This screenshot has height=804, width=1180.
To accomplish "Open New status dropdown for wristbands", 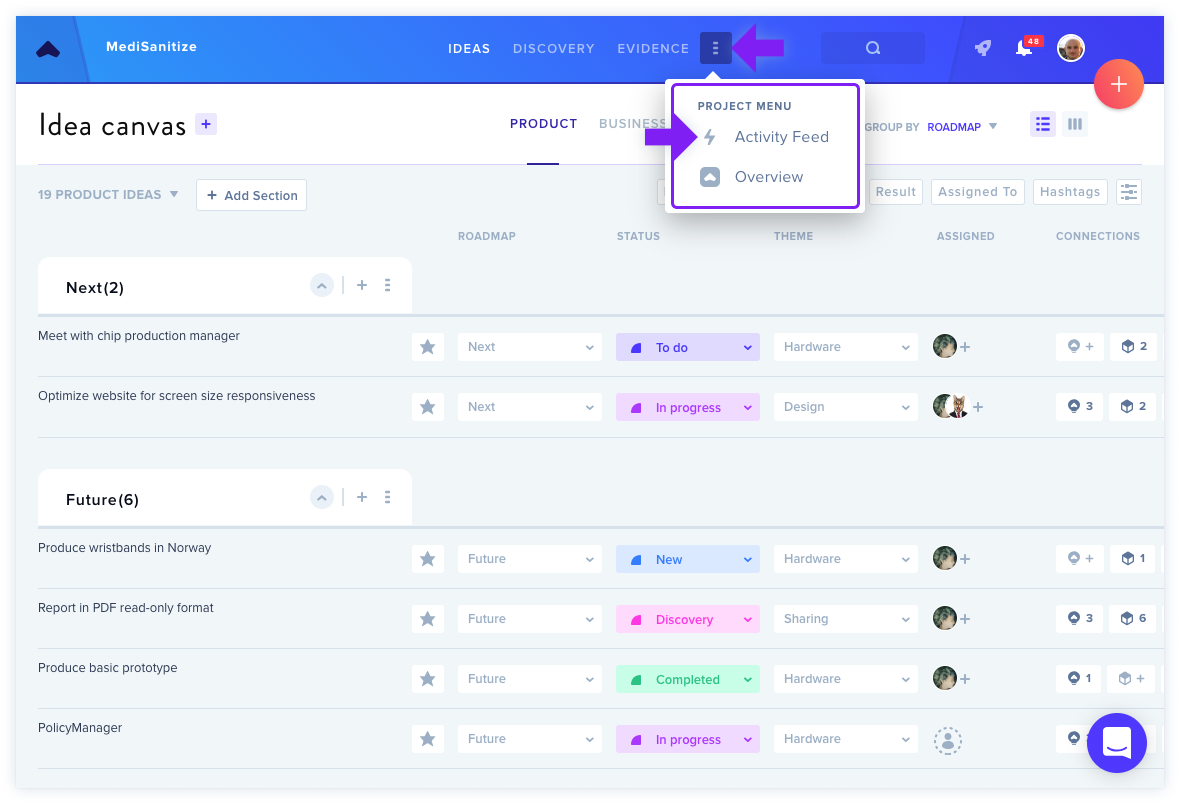I will (688, 559).
